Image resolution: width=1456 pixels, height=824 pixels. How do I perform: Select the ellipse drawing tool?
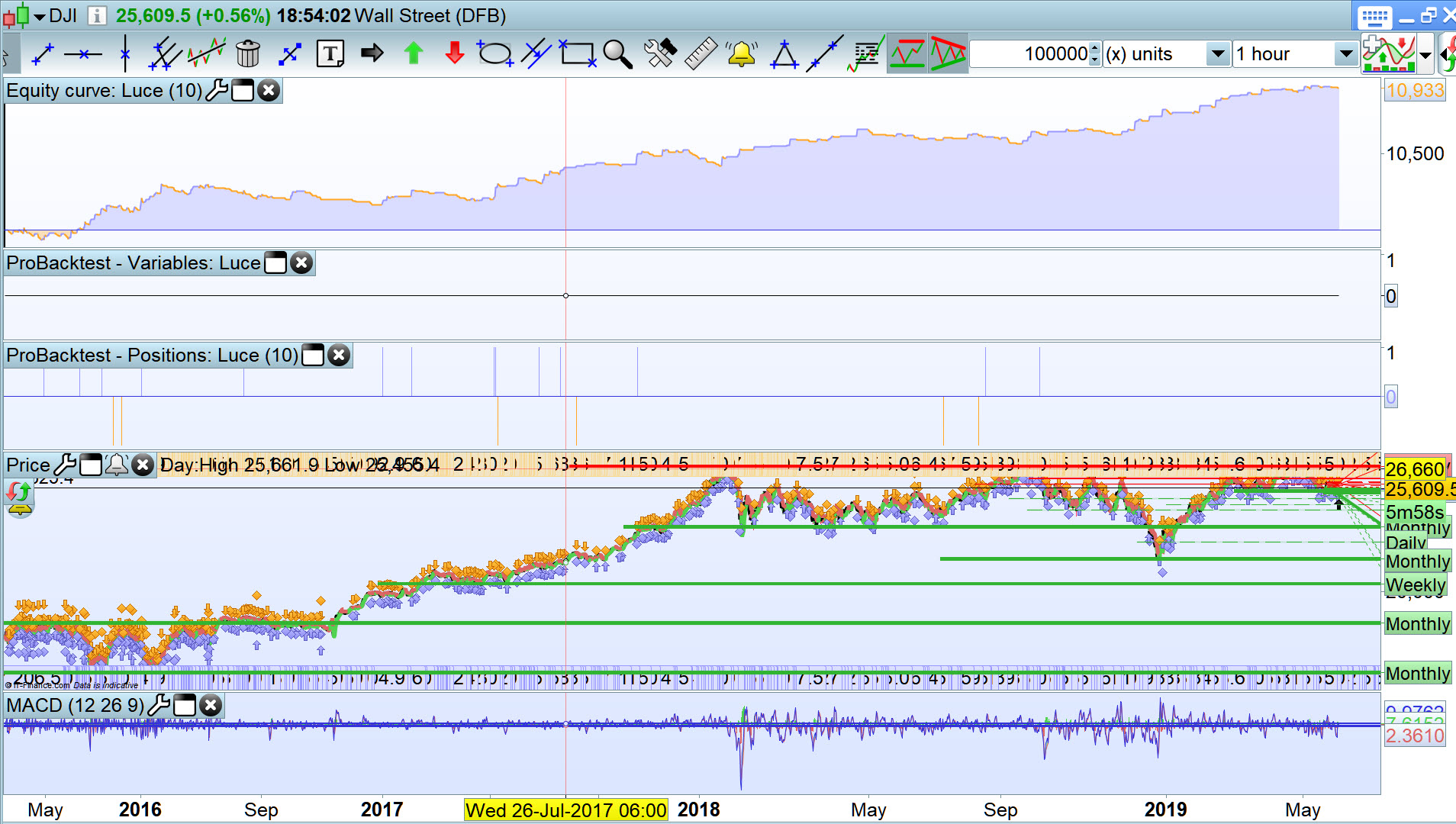(x=494, y=54)
